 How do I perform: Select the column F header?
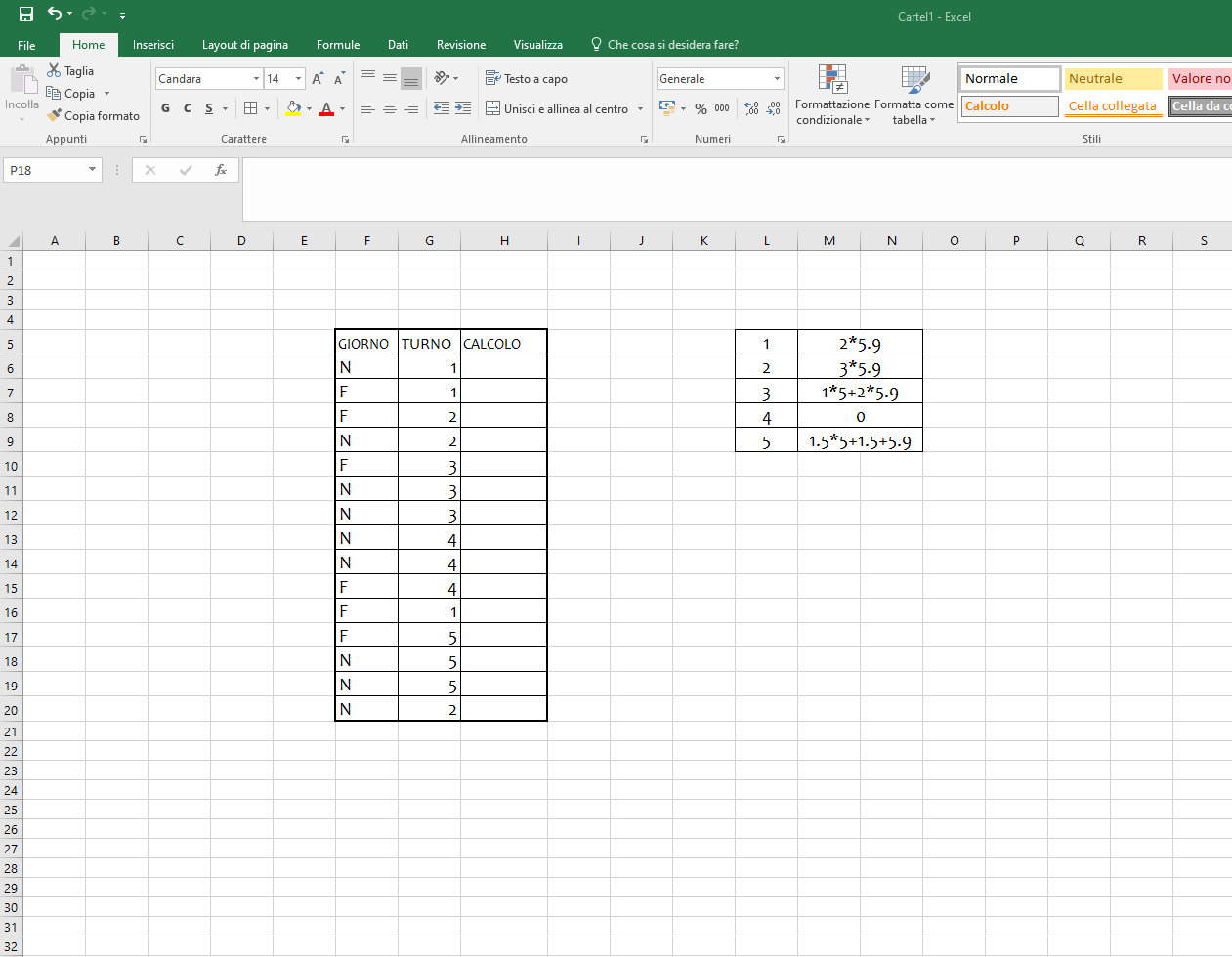tap(366, 241)
